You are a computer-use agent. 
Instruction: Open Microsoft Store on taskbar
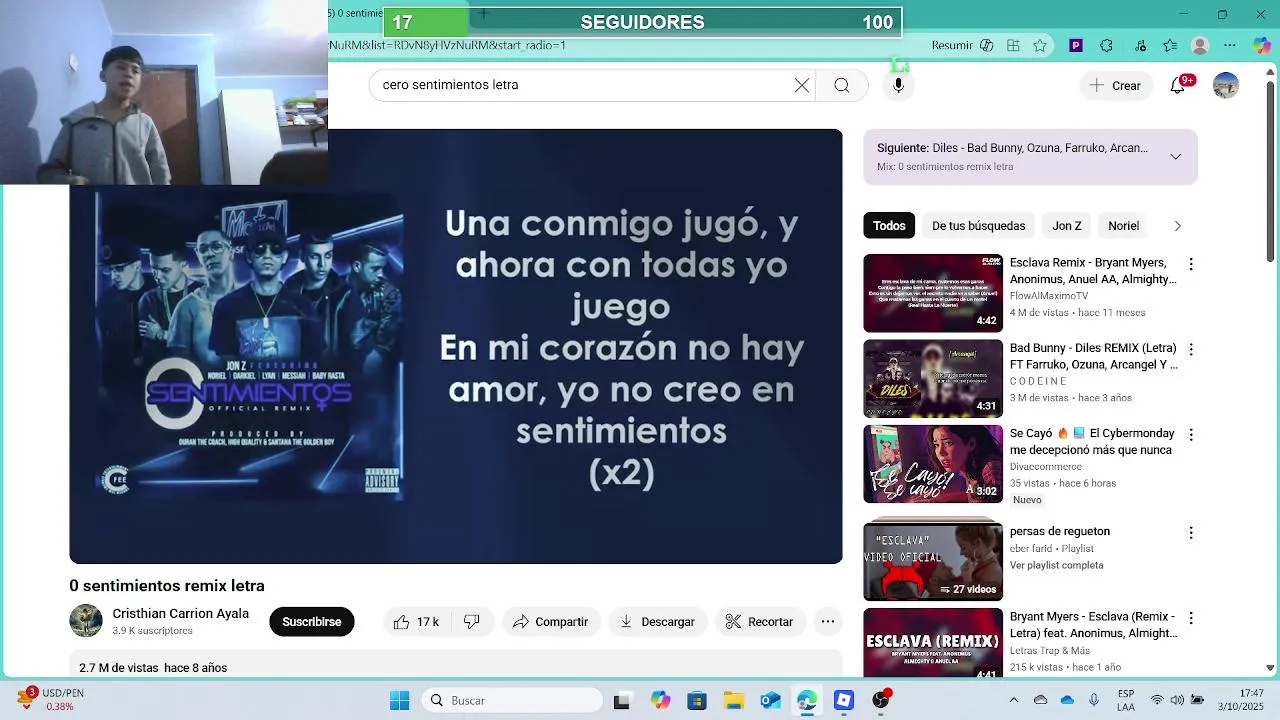pos(697,700)
